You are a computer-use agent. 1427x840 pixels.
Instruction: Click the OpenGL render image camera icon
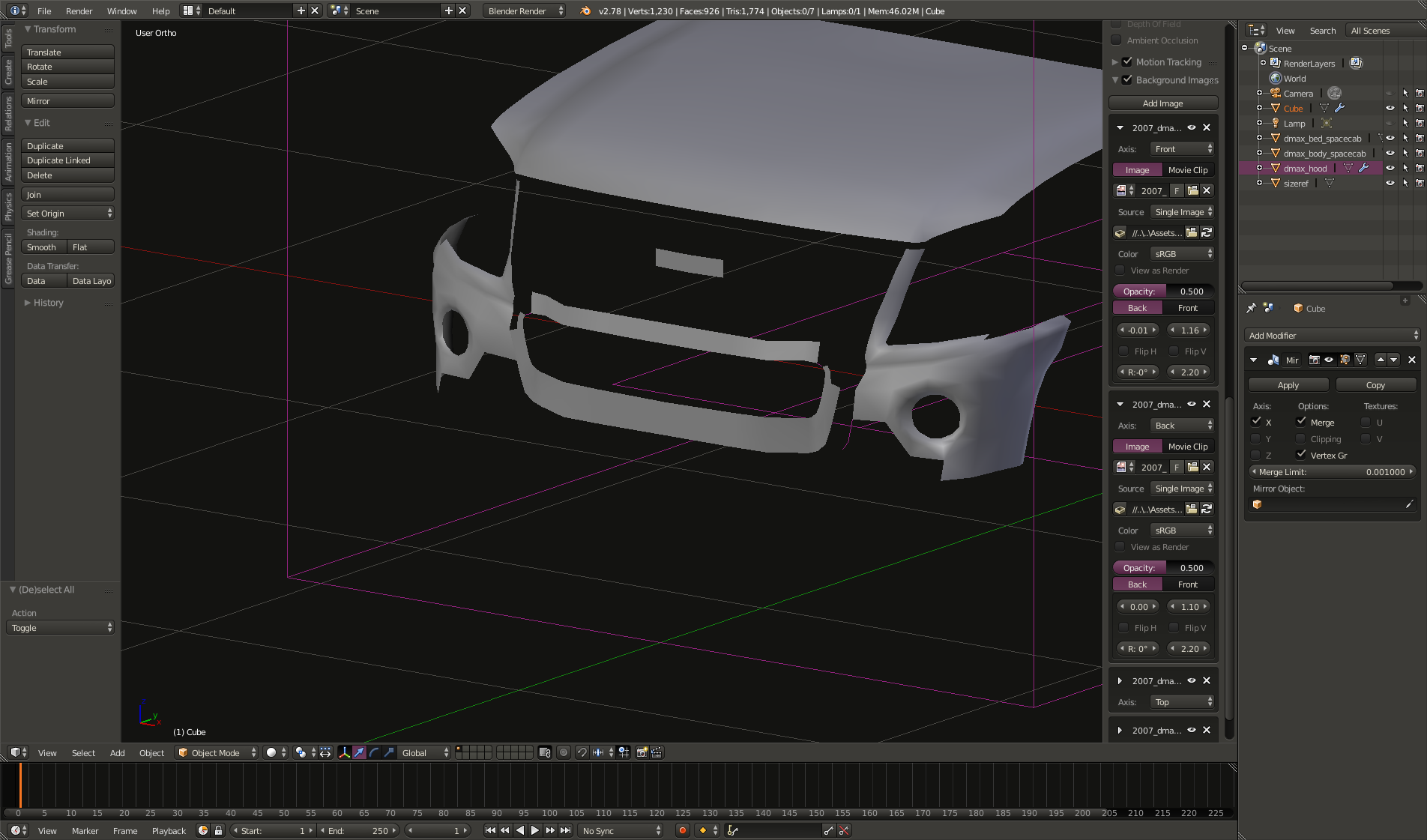click(x=642, y=752)
